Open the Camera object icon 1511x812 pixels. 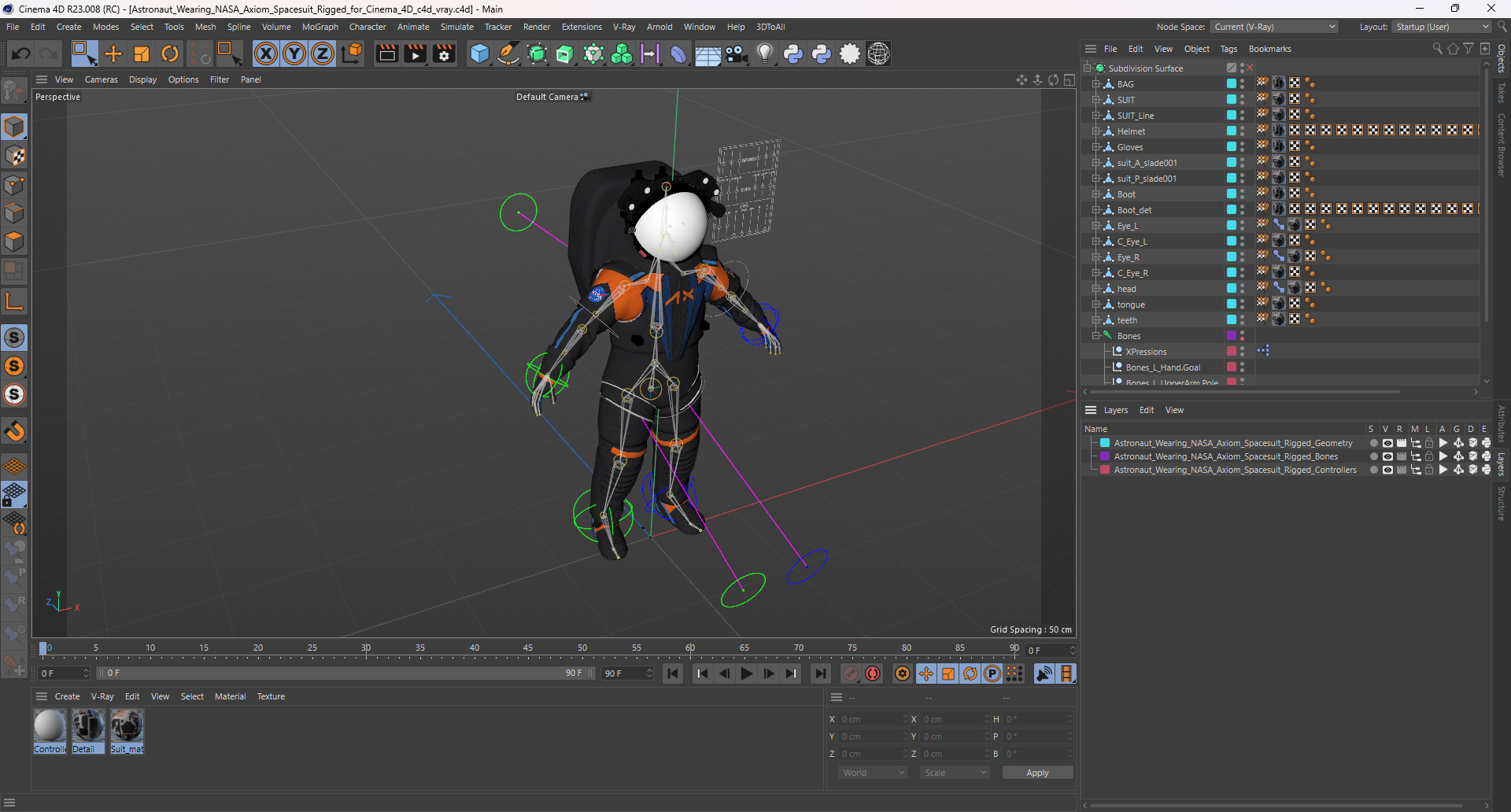click(737, 54)
